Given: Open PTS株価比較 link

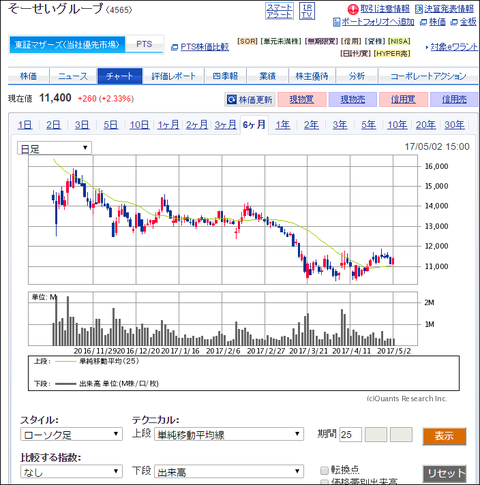Looking at the screenshot, I should pyautogui.click(x=204, y=47).
